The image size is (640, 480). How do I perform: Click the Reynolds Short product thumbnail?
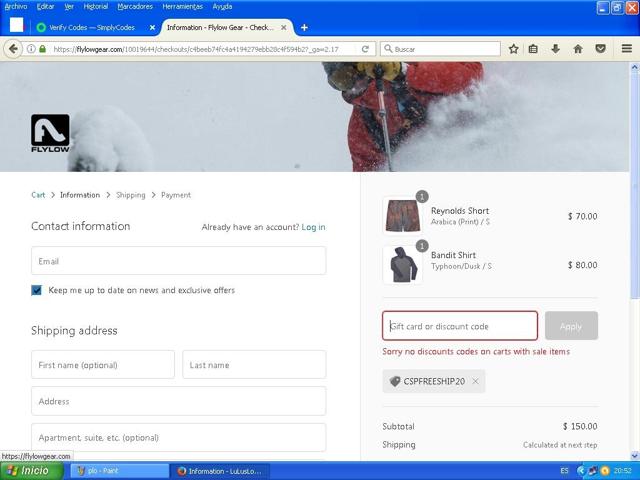[402, 216]
